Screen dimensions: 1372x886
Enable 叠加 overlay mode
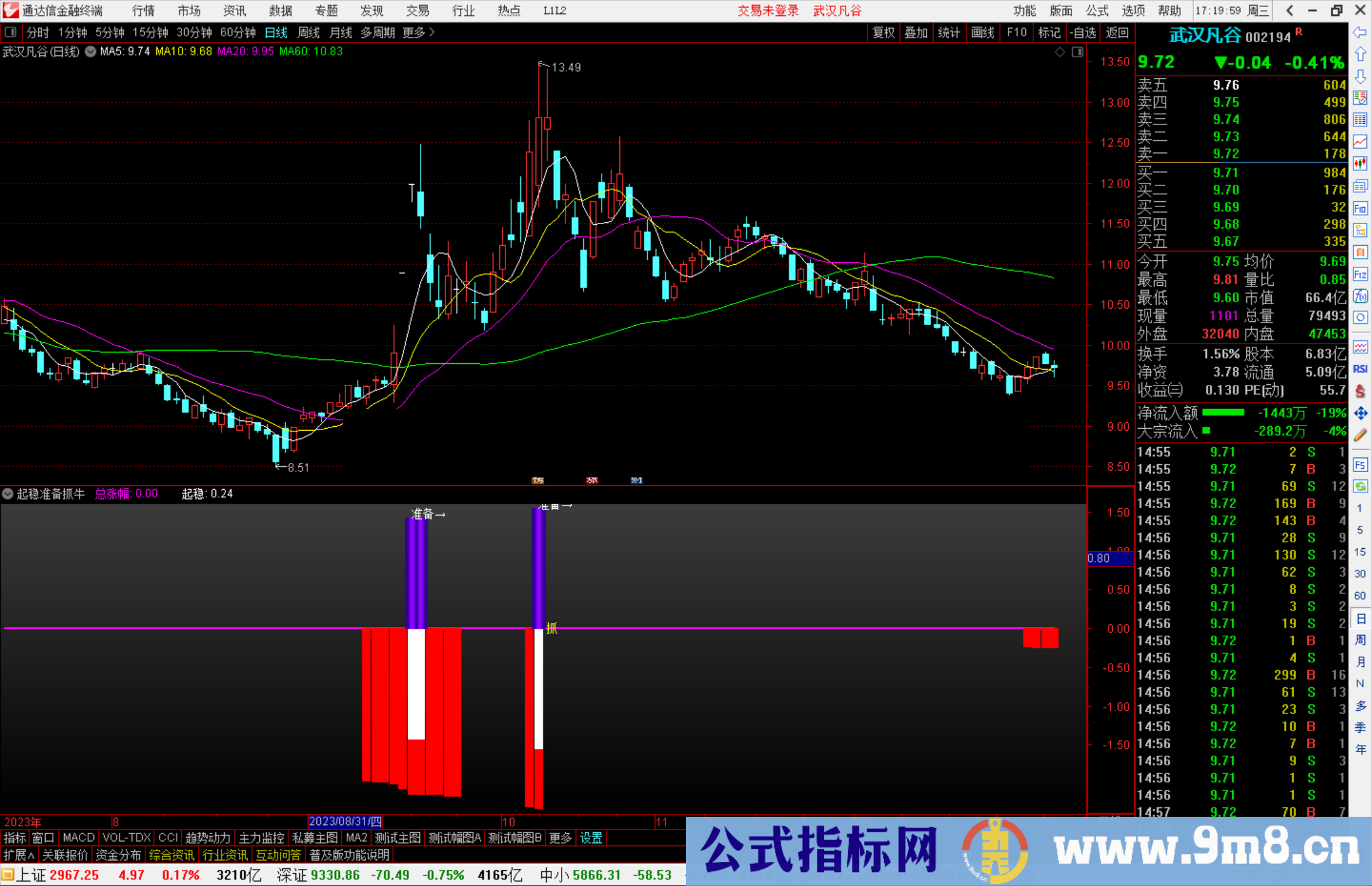coord(917,32)
